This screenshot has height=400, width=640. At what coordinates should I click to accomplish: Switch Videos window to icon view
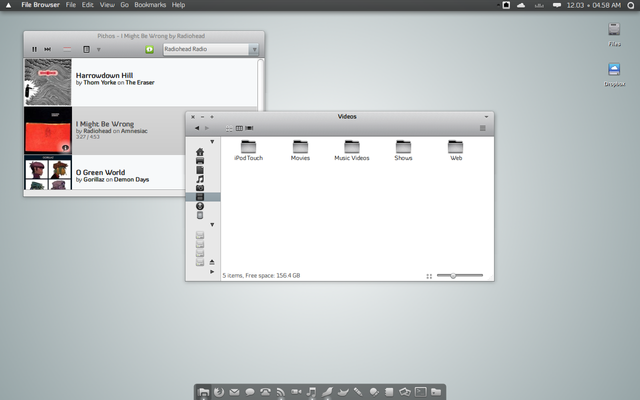pos(229,128)
